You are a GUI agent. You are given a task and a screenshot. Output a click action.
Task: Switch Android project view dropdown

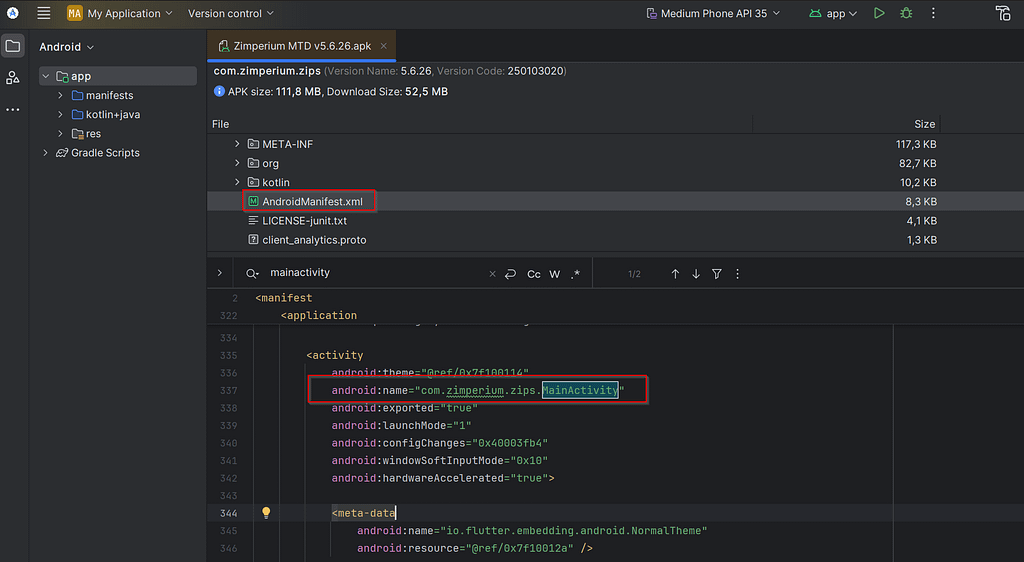pos(67,47)
